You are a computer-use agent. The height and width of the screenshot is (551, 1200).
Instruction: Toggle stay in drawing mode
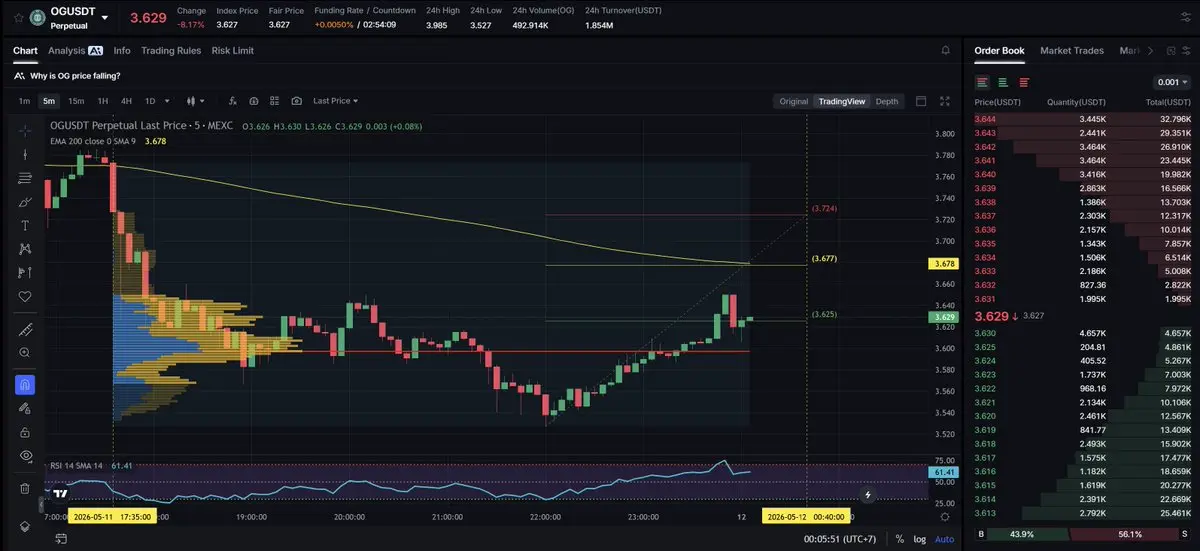click(x=25, y=408)
